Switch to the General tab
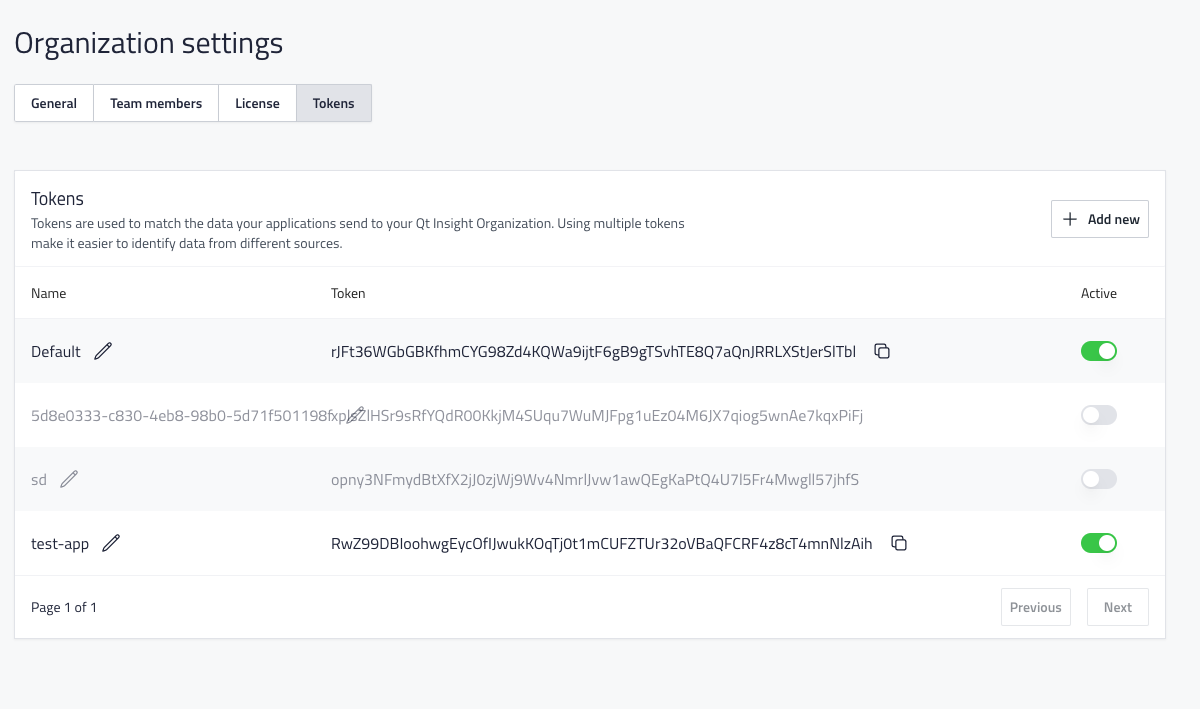 pos(54,103)
